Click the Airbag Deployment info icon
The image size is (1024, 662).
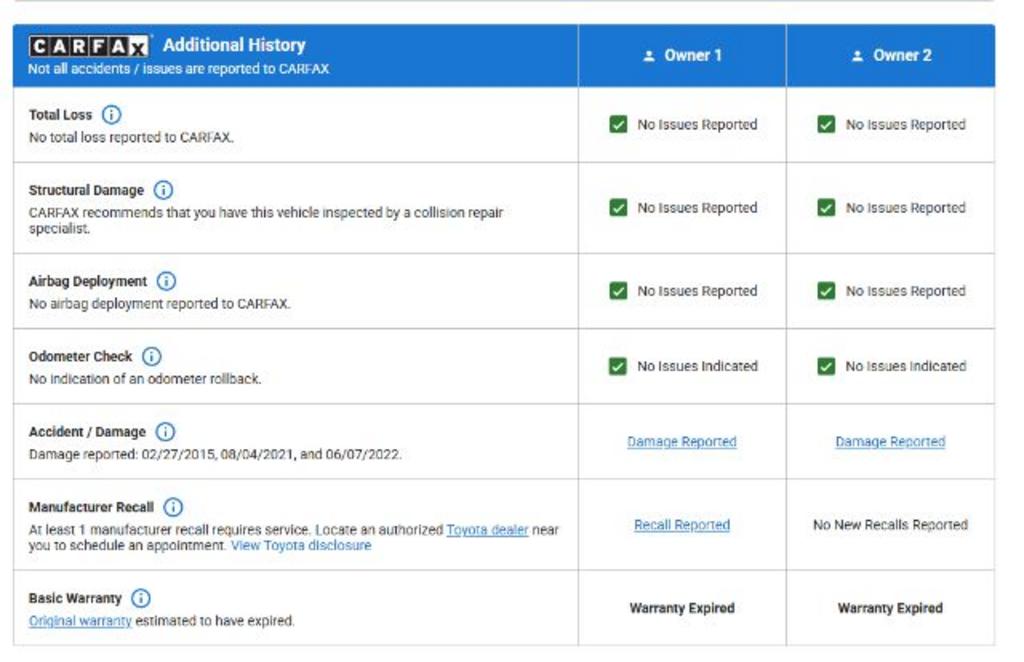coord(166,281)
